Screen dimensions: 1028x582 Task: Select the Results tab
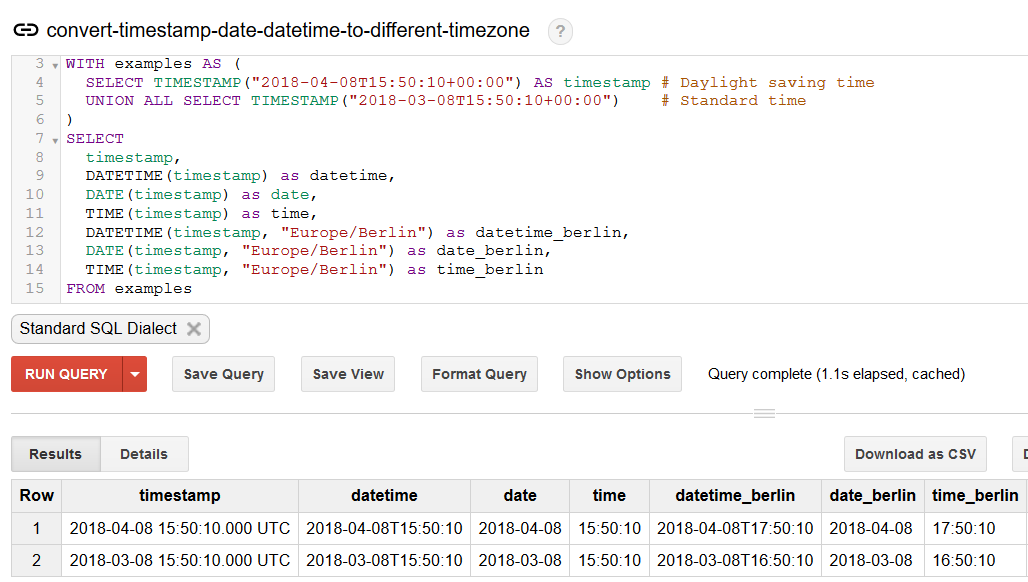55,454
